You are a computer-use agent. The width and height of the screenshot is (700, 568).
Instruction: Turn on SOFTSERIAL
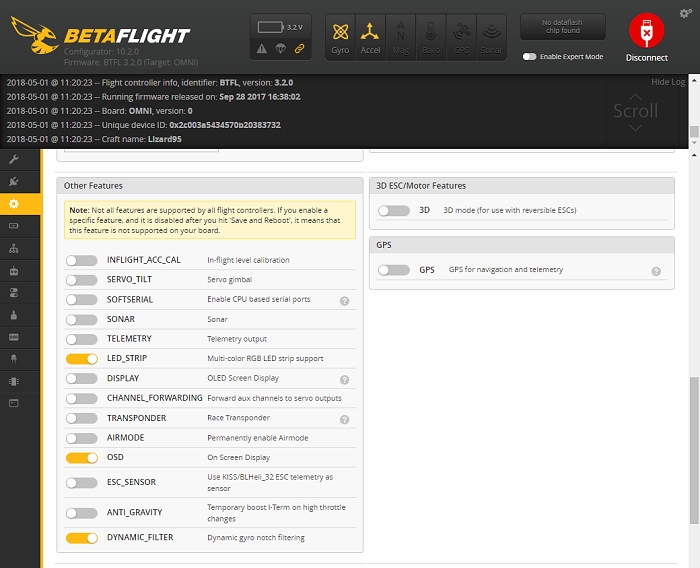81,300
